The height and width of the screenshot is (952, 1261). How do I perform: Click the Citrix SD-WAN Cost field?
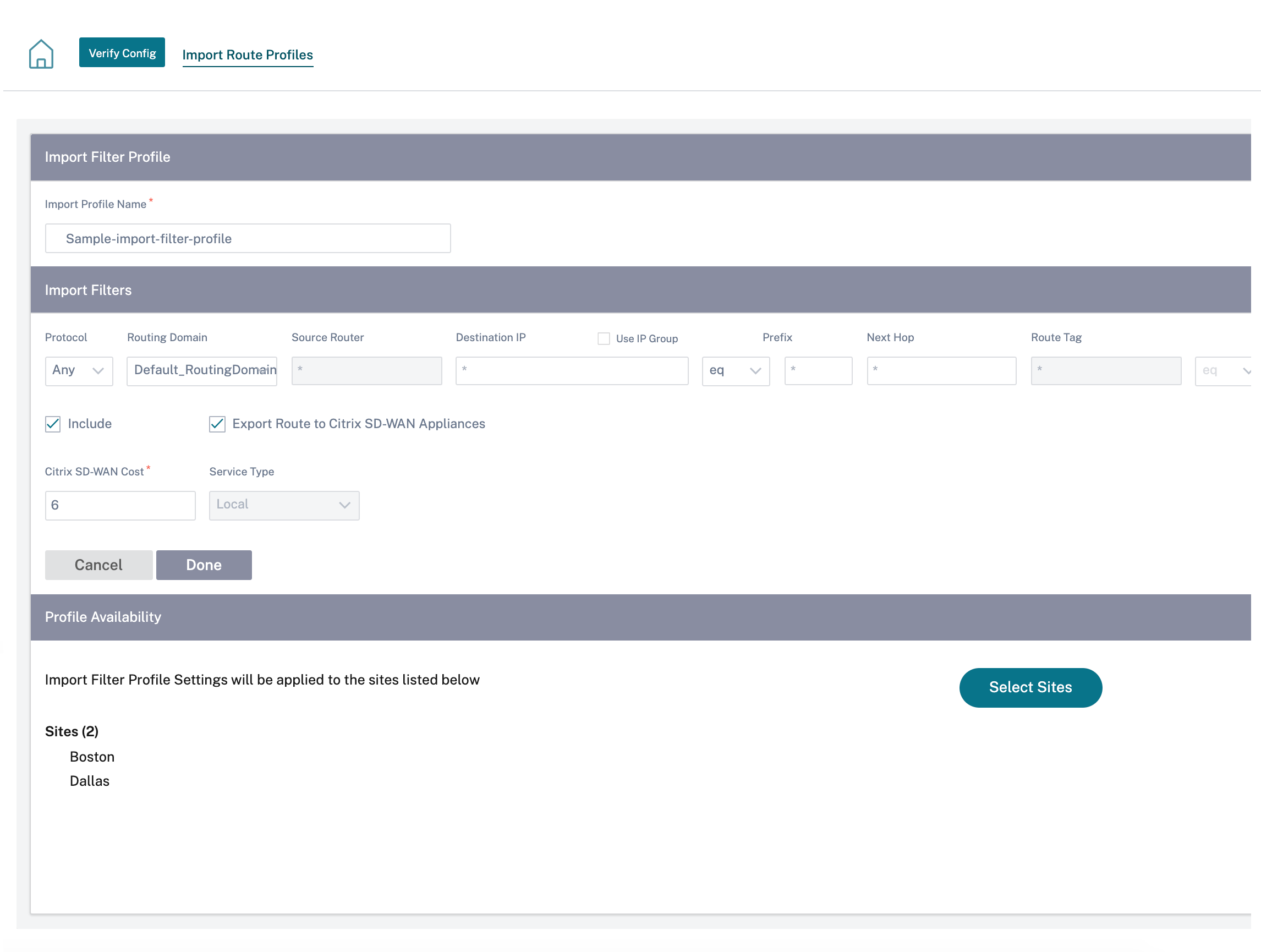[120, 506]
